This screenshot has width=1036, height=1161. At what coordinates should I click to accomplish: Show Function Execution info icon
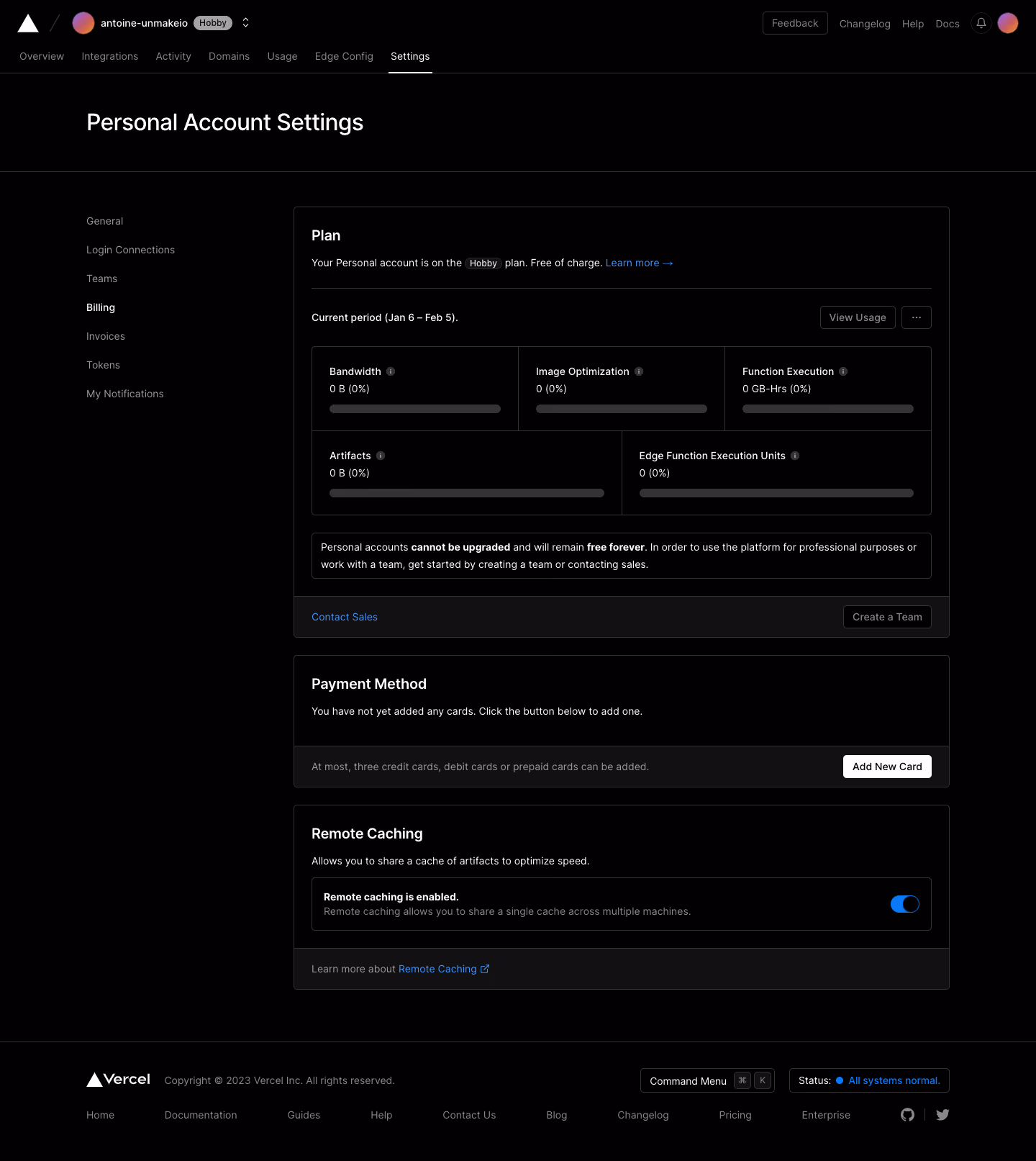coord(843,371)
